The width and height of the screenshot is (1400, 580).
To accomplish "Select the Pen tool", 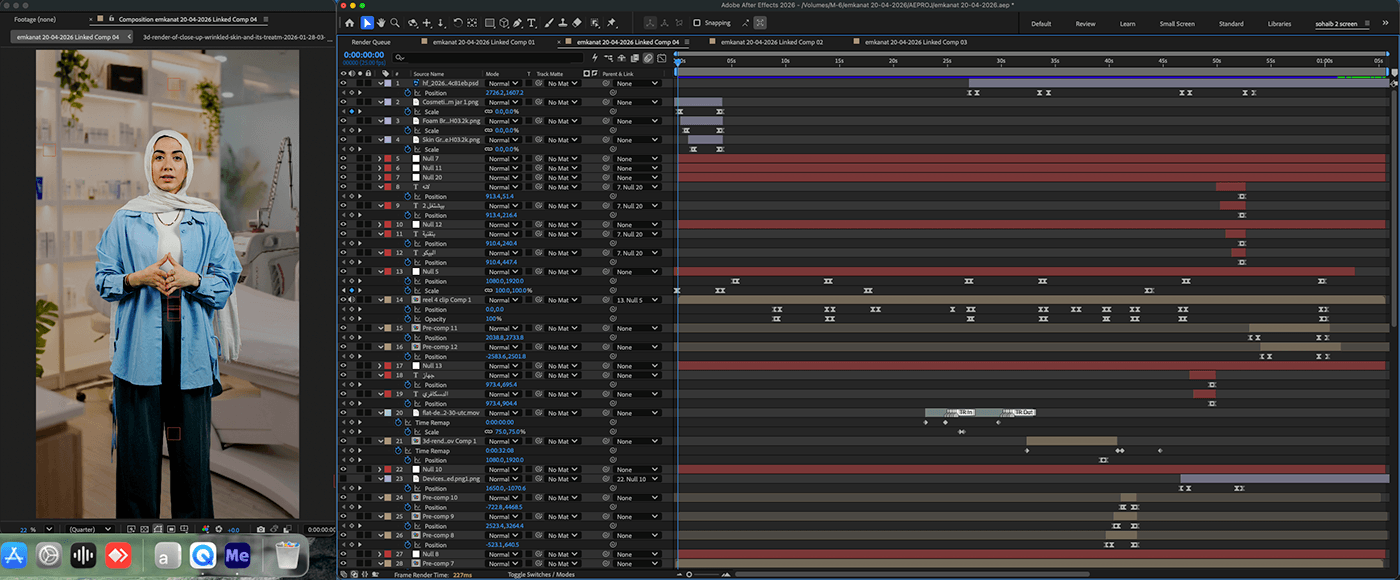I will [516, 22].
